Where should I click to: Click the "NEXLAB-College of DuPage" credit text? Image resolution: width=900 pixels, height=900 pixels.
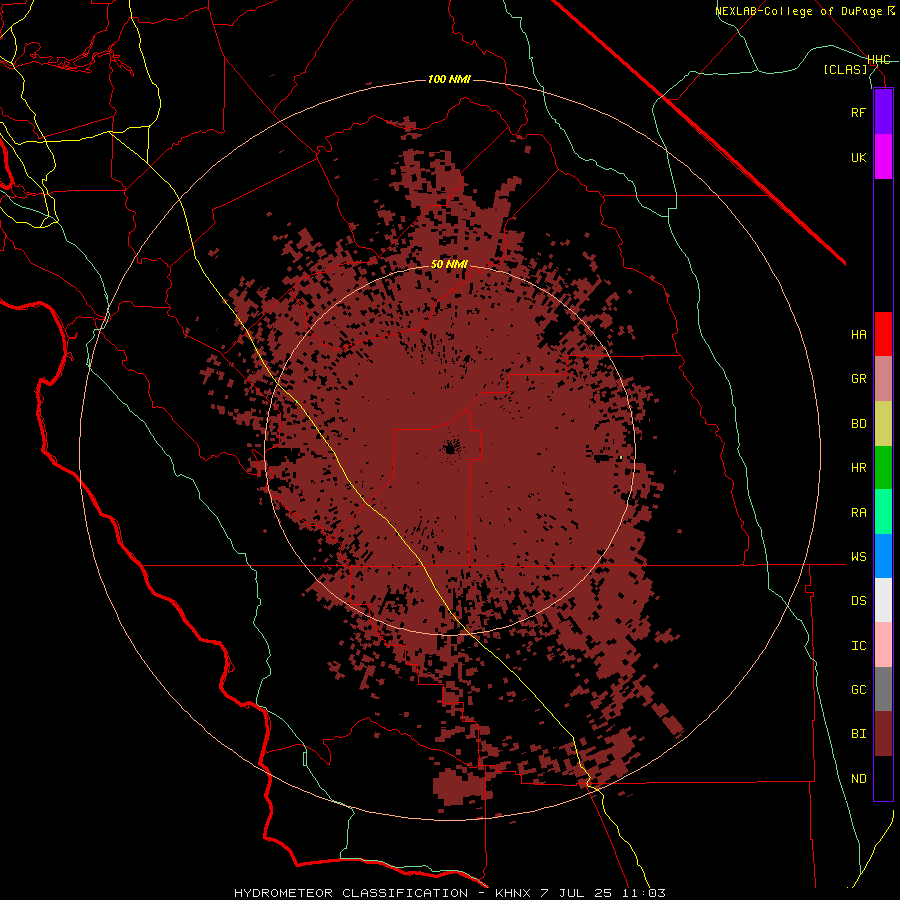click(x=800, y=11)
